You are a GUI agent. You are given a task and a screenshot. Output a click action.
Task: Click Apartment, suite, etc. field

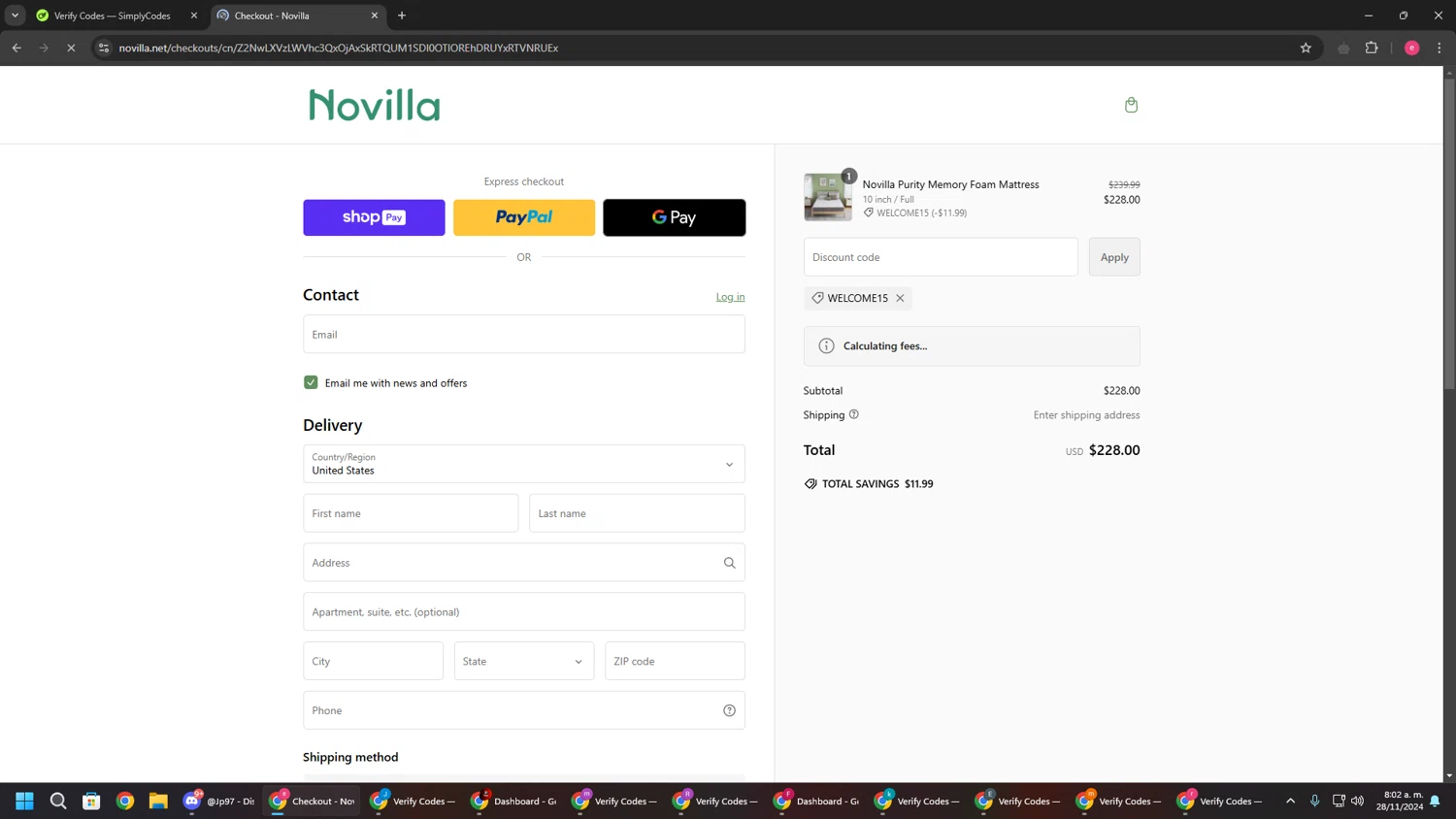524,612
